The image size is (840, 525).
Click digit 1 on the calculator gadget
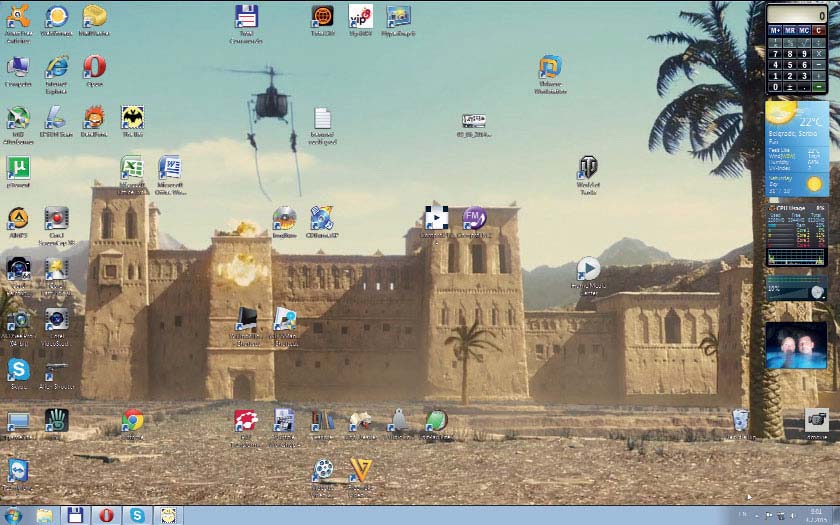tap(775, 76)
